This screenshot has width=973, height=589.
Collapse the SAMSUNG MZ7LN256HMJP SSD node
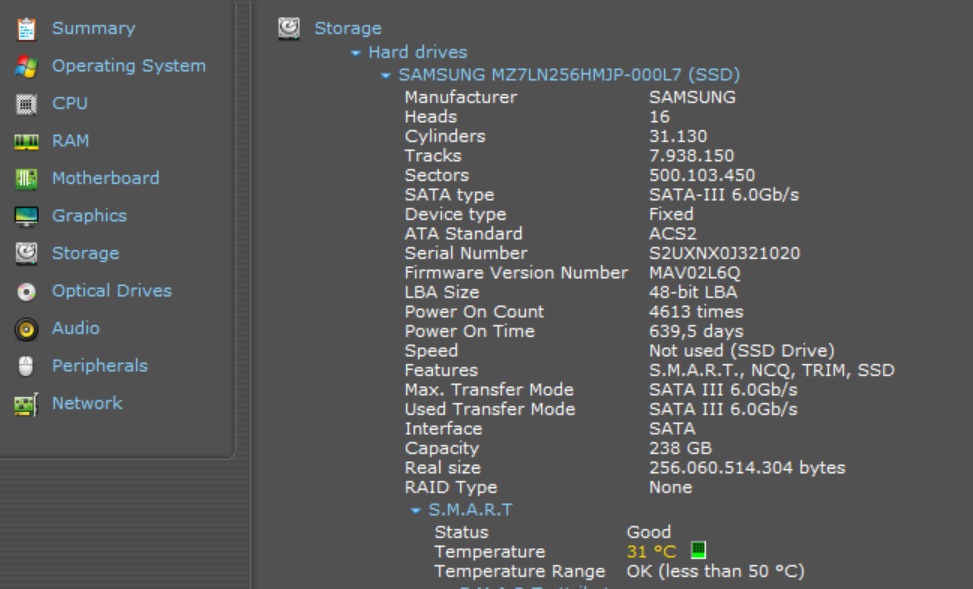pos(386,76)
